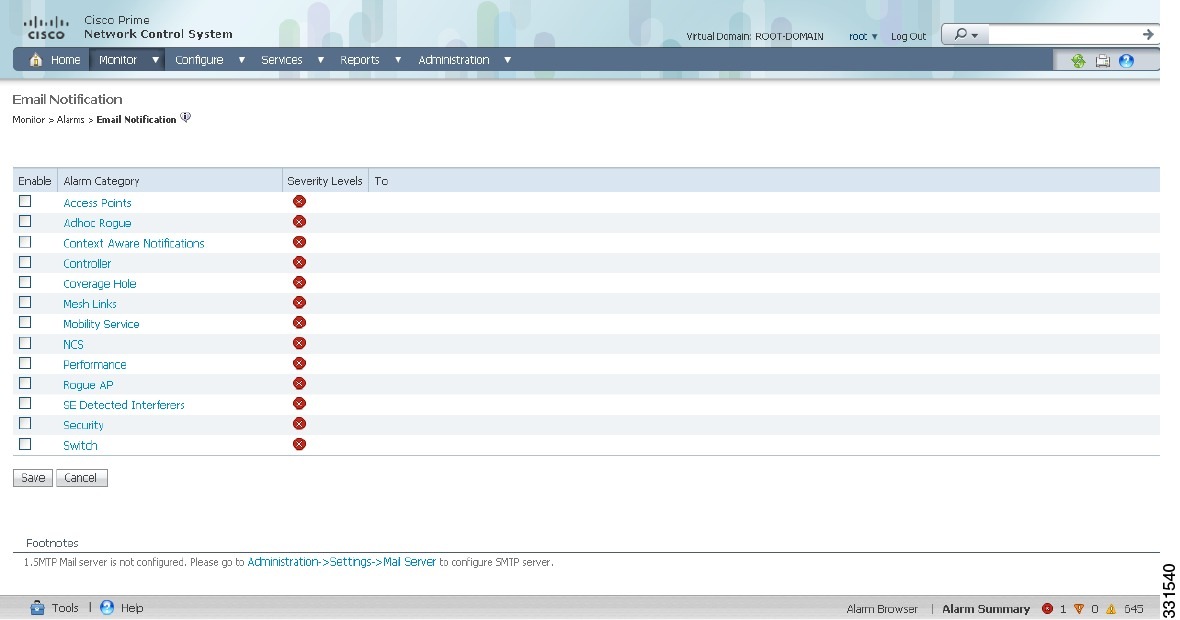Open Help next to Tools in the bottom bar
The width and height of the screenshot is (1180, 620).
click(122, 608)
